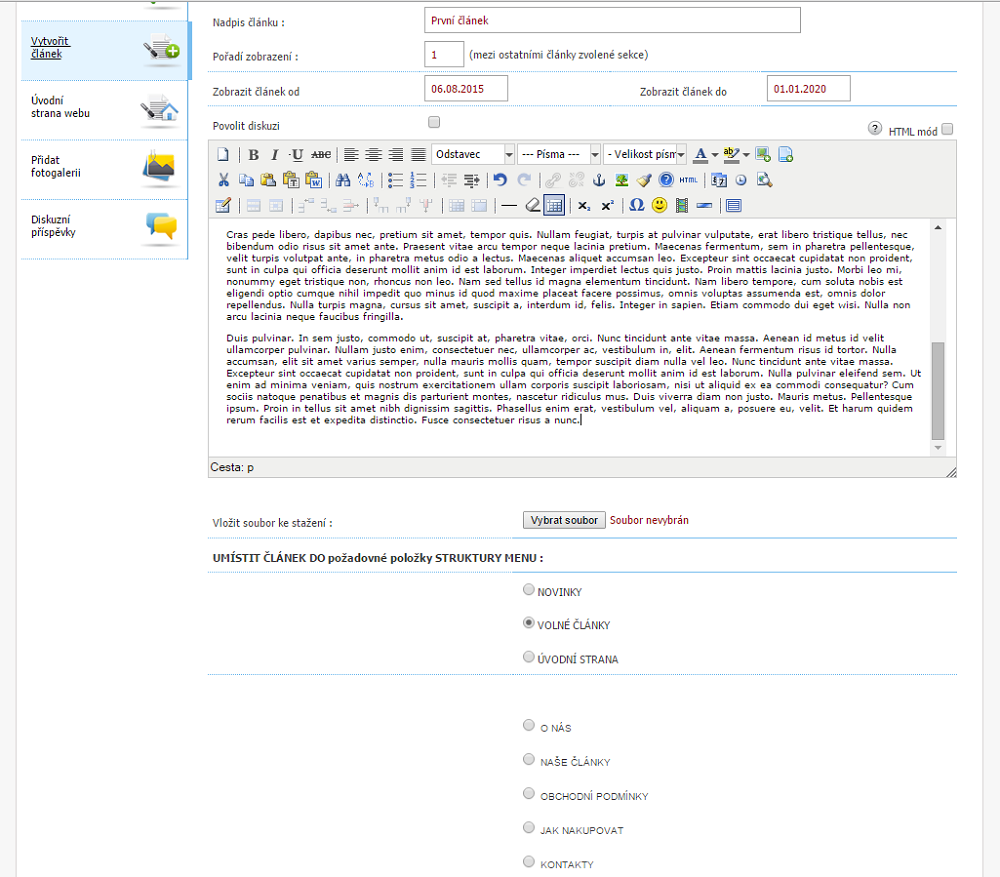Open the Find/Replace A-to-B icon
Viewport: 1000px width, 877px height.
click(x=366, y=180)
